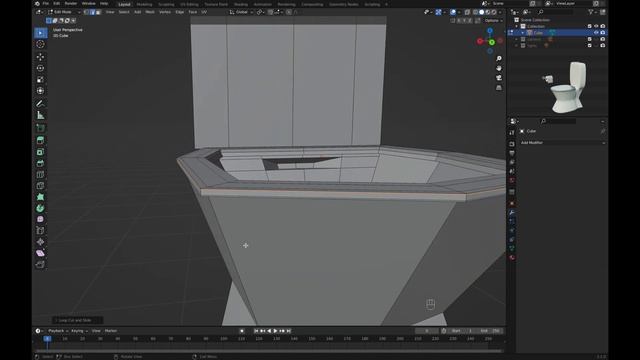
Task: Activate the Spin tool
Action: coord(40,208)
